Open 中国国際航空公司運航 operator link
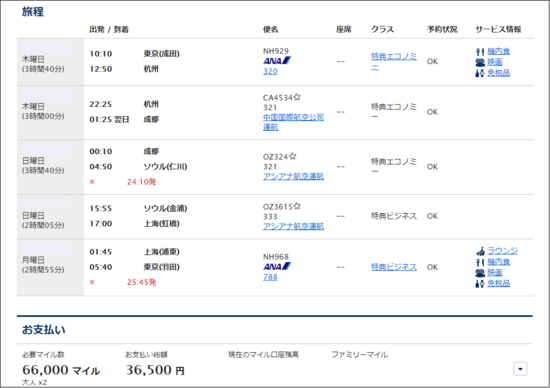The height and width of the screenshot is (388, 550). click(293, 122)
